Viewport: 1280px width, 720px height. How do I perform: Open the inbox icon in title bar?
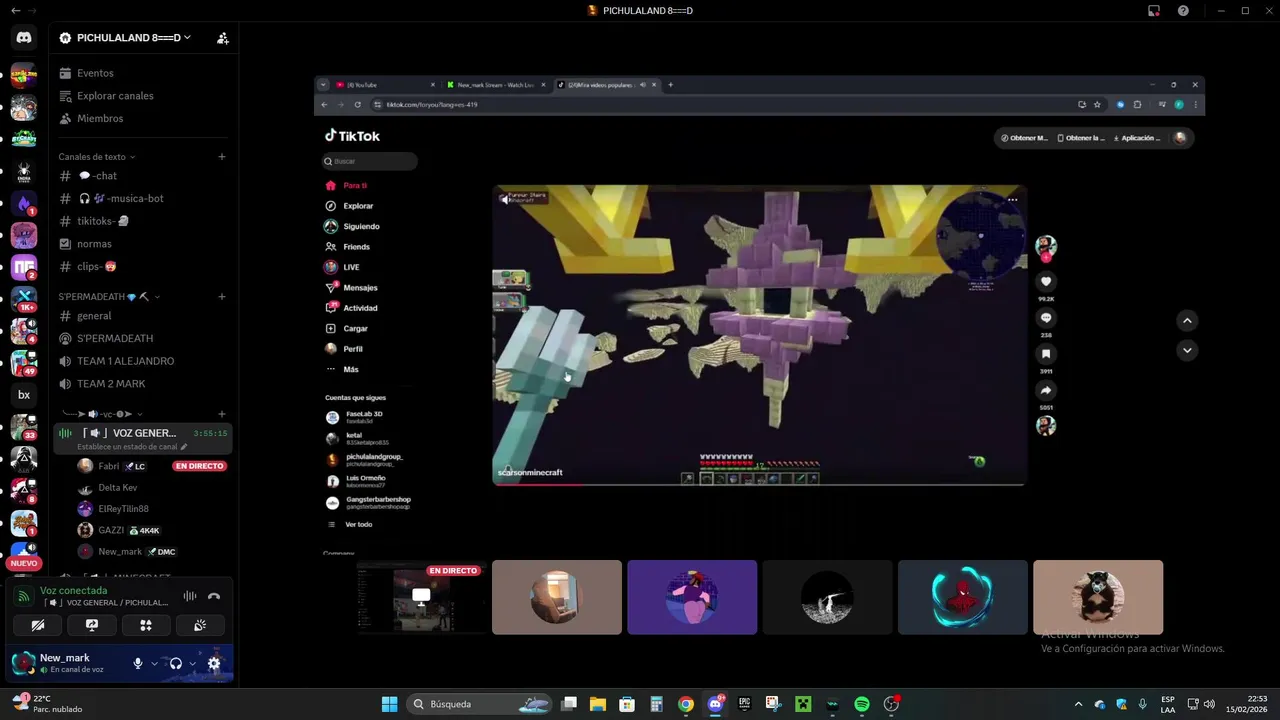[1154, 11]
